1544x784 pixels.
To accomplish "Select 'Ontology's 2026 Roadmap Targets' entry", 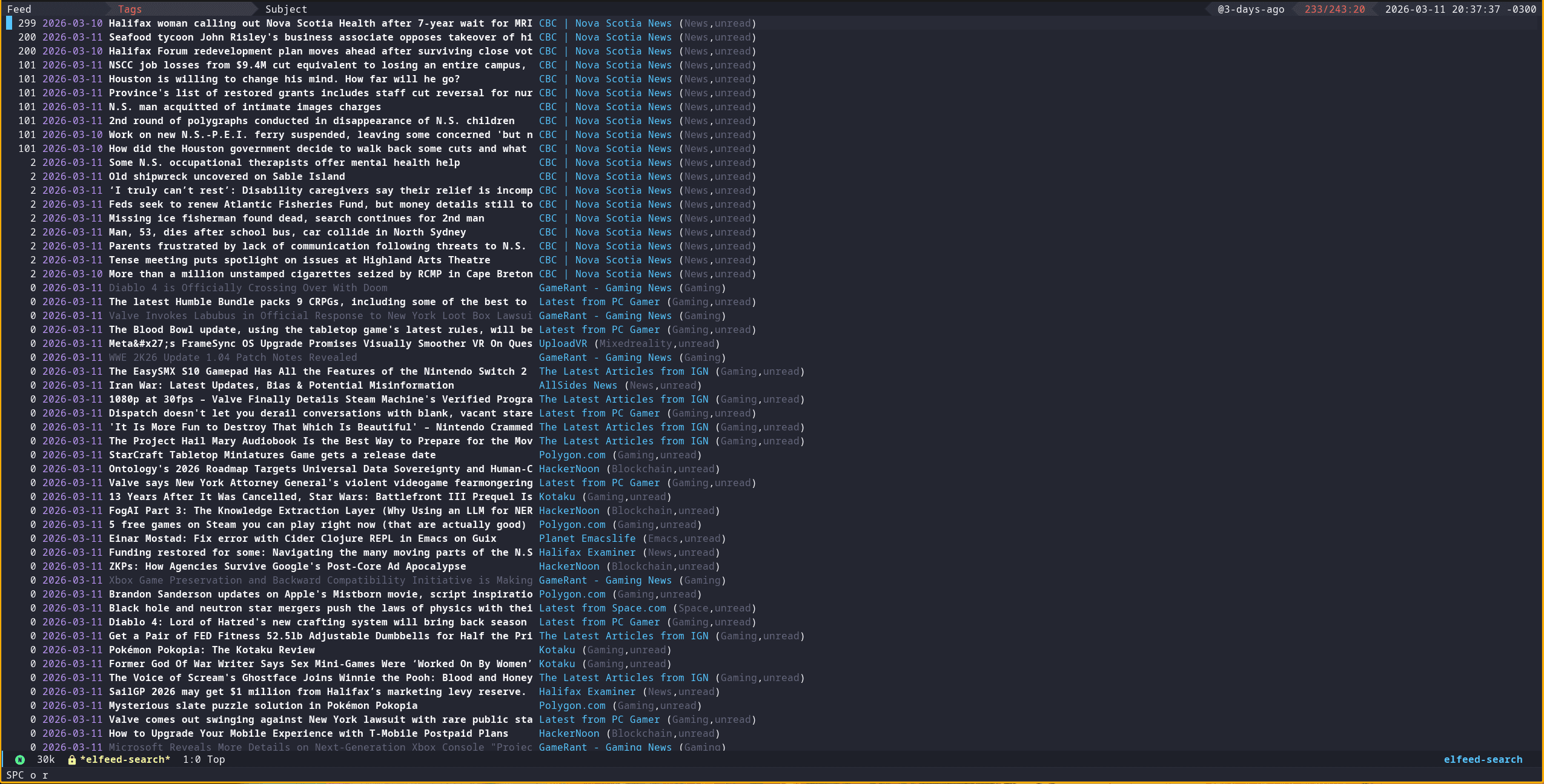I will (320, 469).
